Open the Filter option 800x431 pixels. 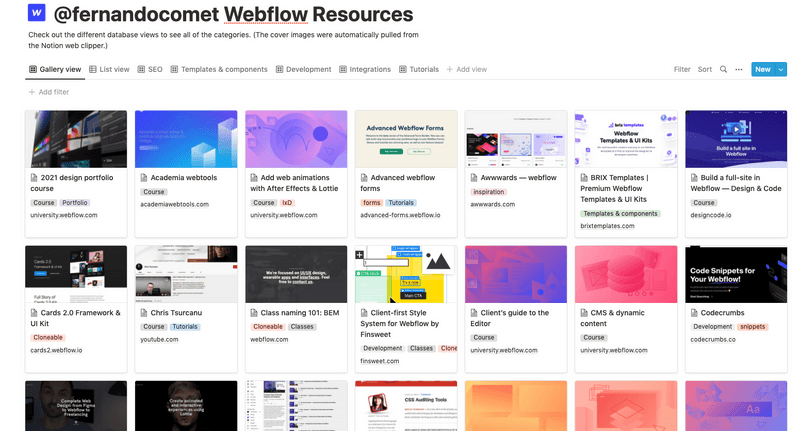(682, 69)
